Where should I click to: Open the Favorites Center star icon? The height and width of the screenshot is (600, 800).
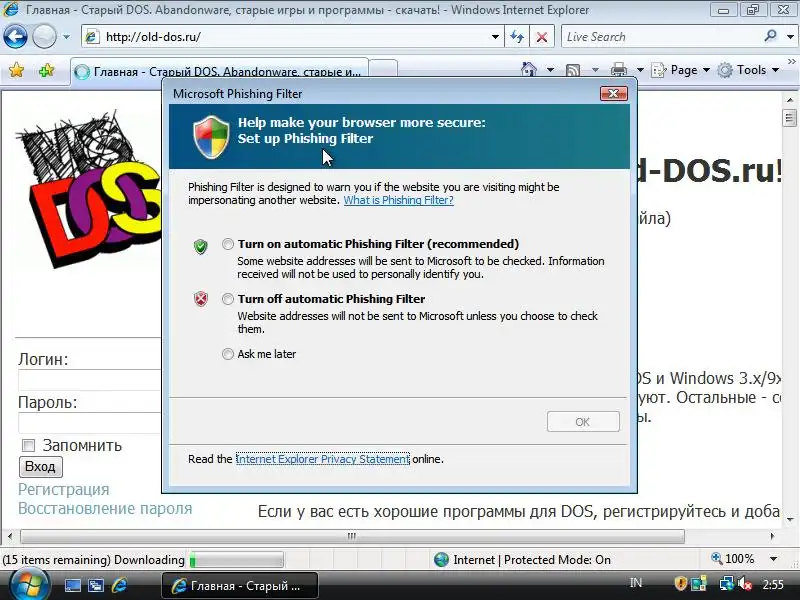[16, 70]
